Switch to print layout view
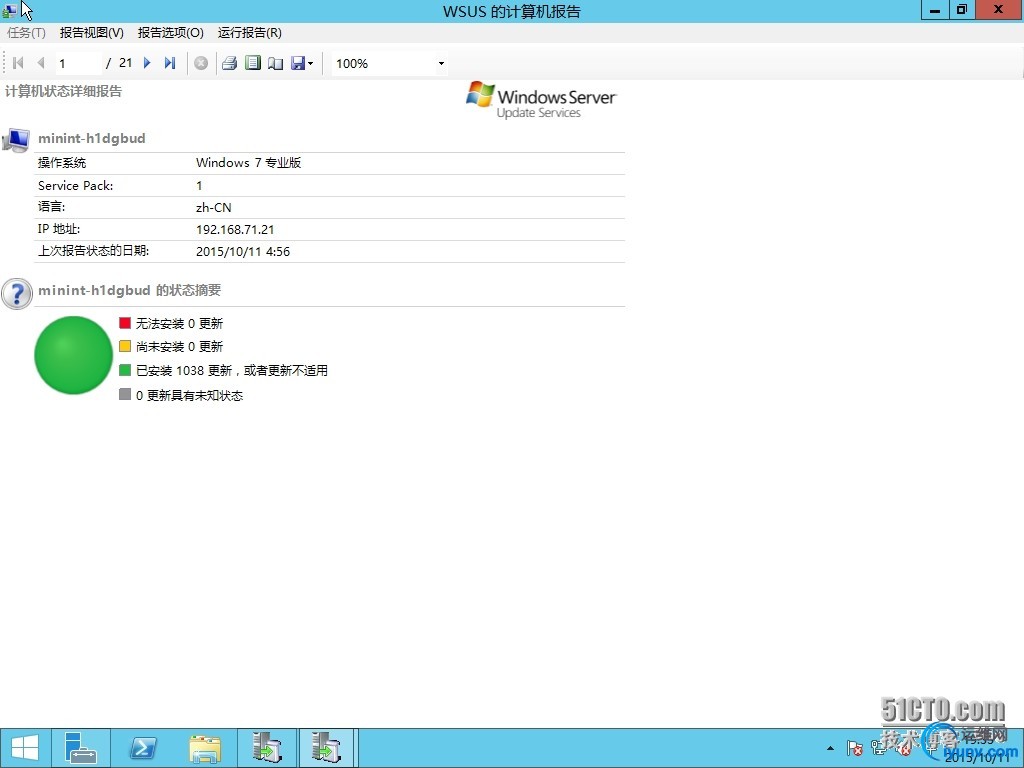 pyautogui.click(x=253, y=63)
